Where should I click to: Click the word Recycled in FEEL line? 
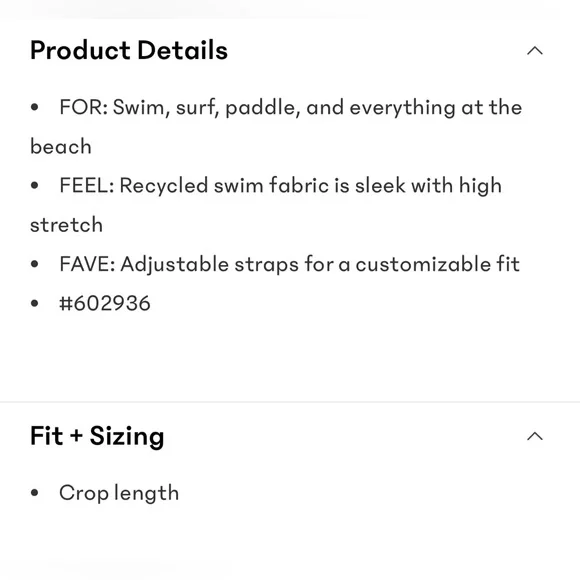[163, 185]
